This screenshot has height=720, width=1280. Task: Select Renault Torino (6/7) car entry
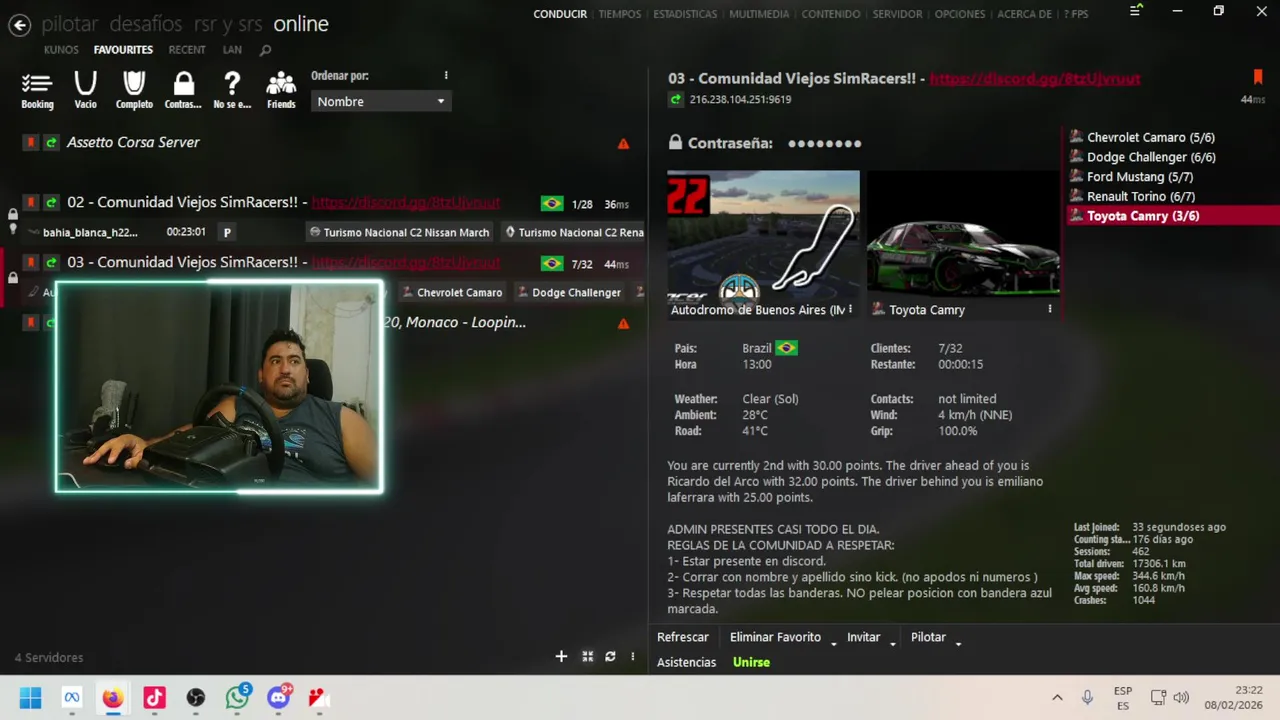(x=1141, y=196)
